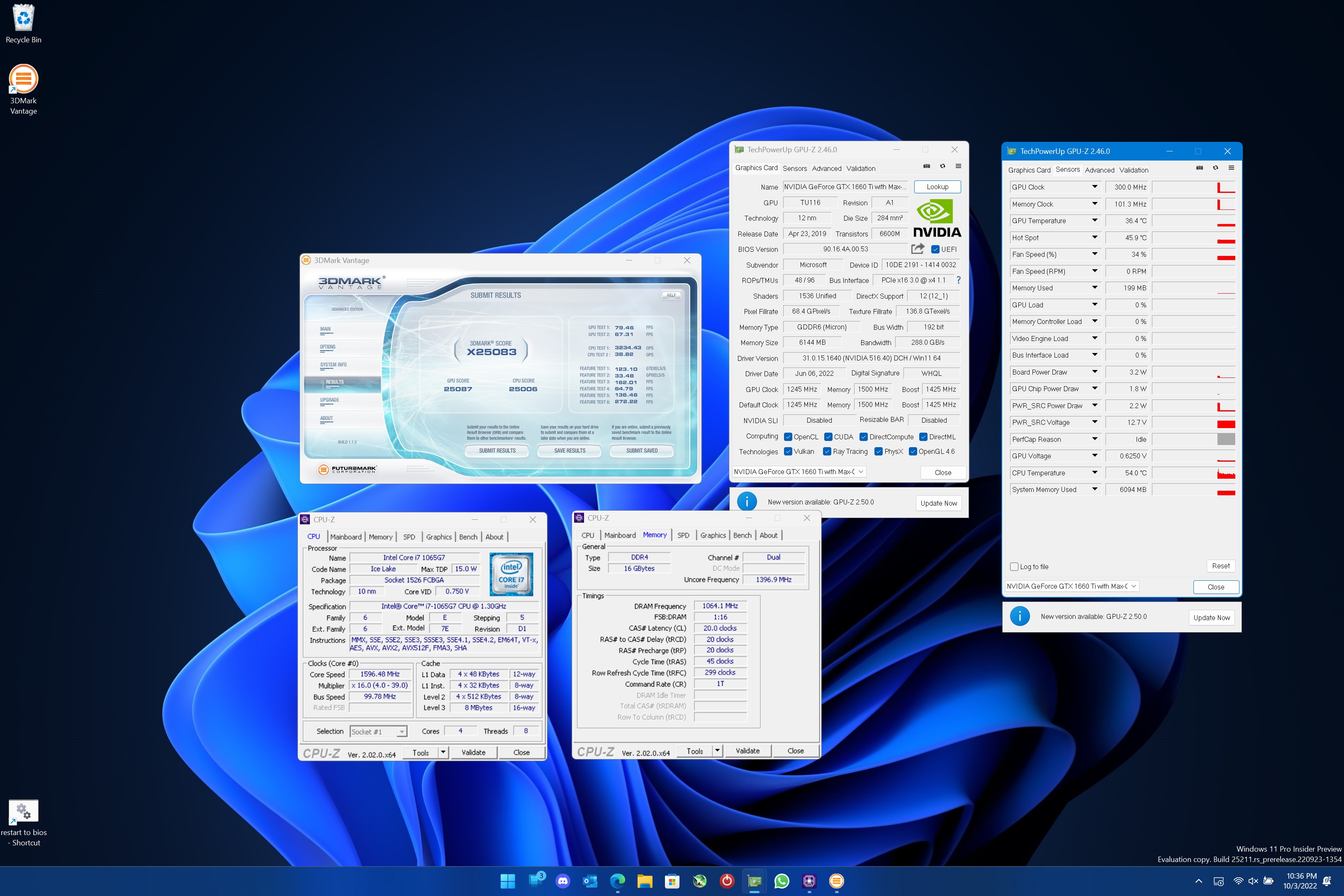
Task: Click the 3DMark Vantage taskbar icon
Action: 837,881
